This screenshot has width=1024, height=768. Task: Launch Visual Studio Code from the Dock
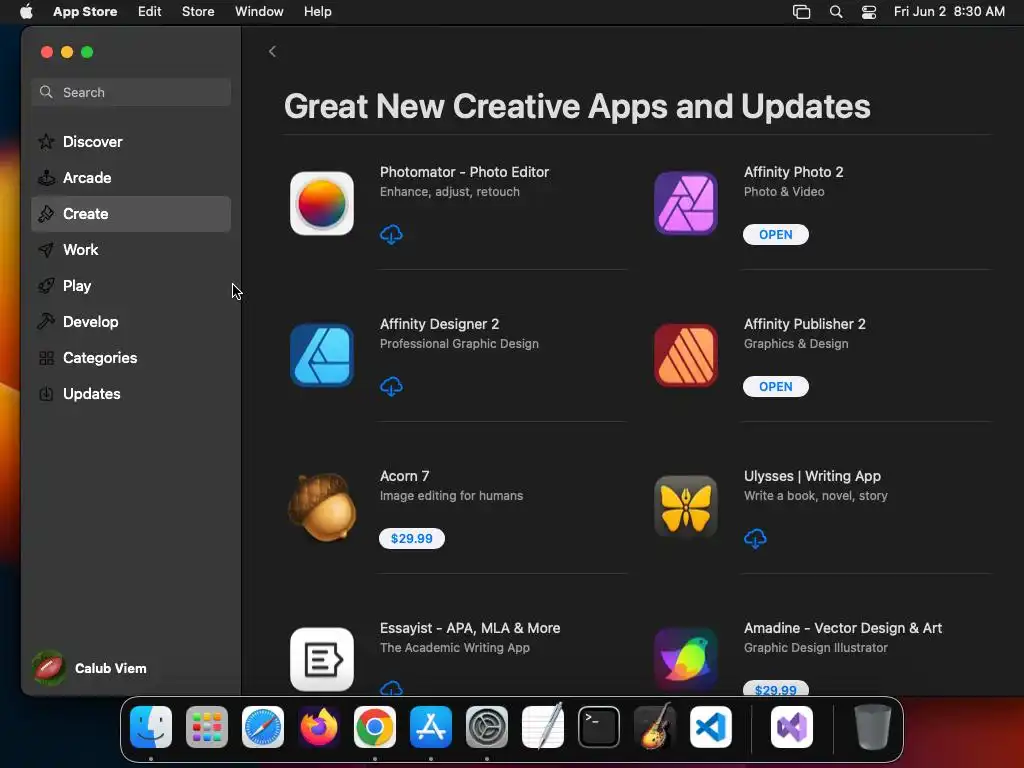point(711,727)
